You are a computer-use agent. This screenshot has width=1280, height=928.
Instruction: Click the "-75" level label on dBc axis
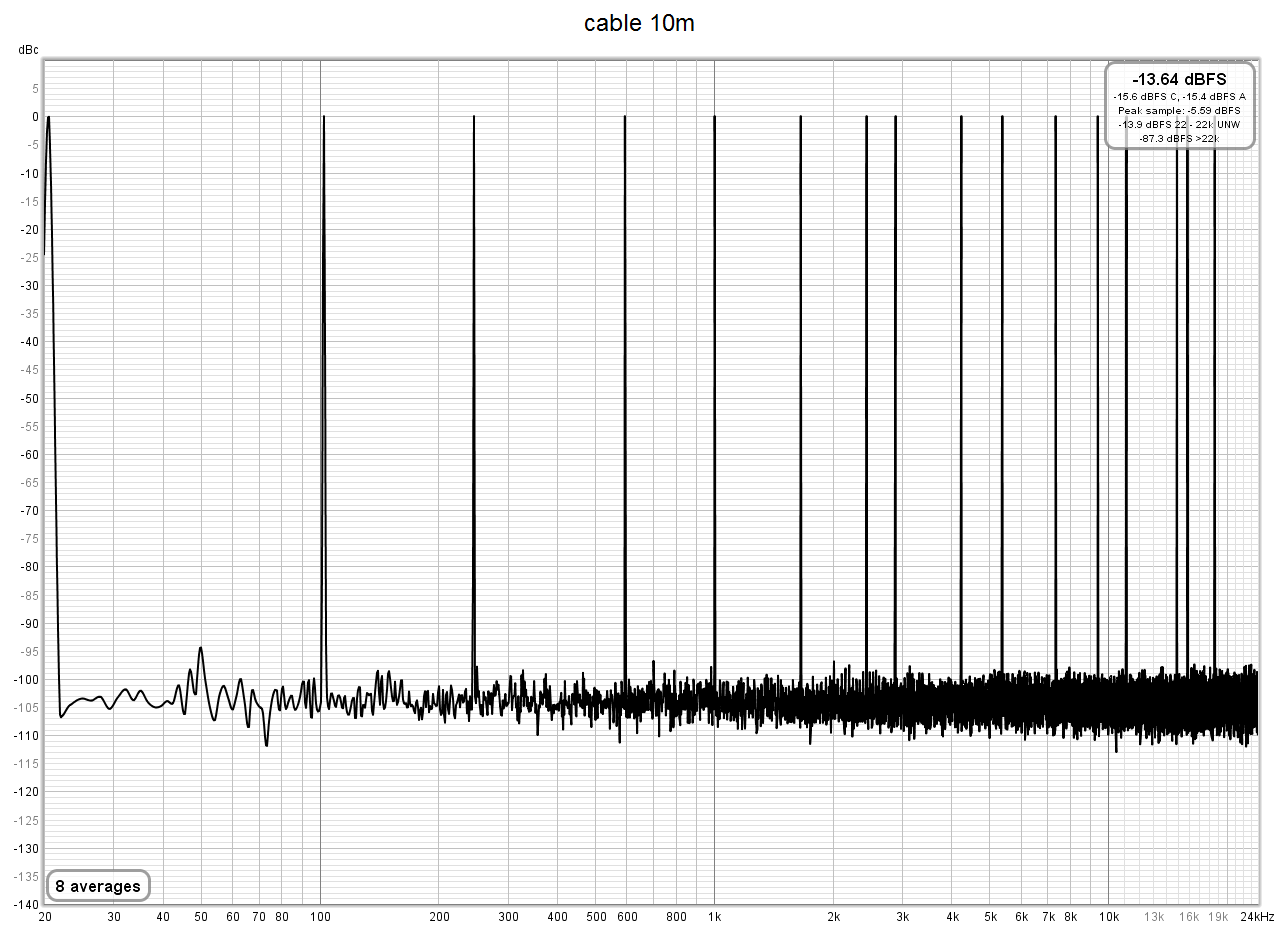click(29, 538)
